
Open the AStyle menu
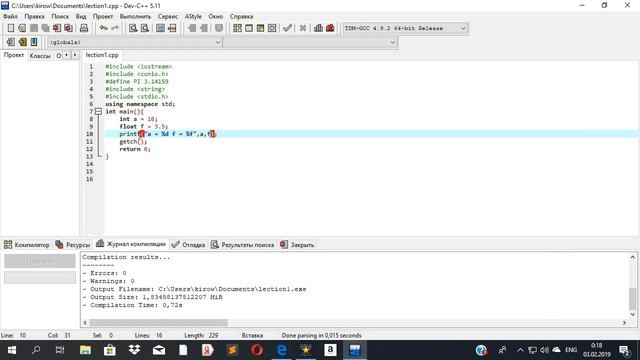click(x=193, y=16)
